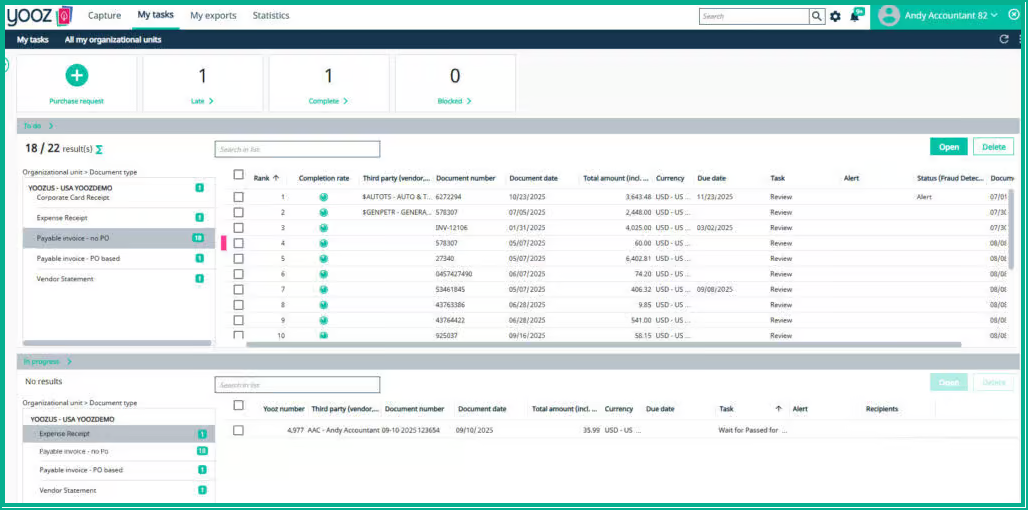Click the refresh icon in the dark bar

[1003, 39]
